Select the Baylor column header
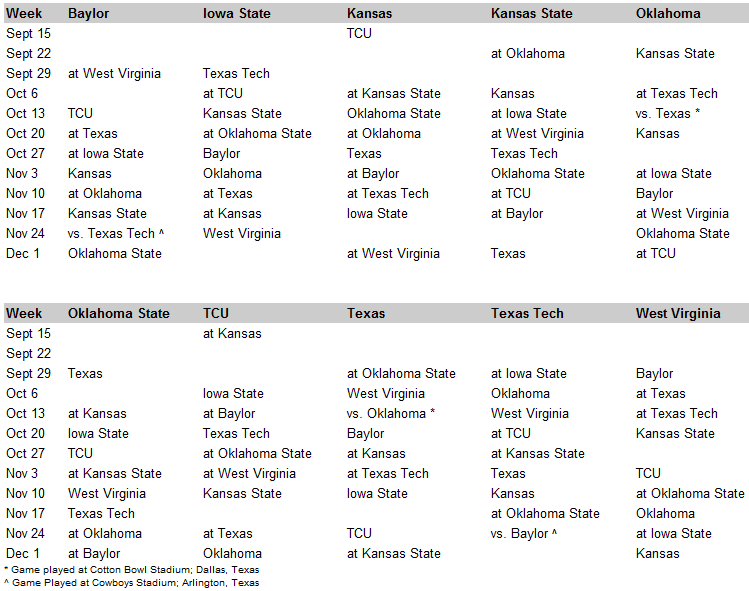This screenshot has height=591, width=749. tap(88, 13)
